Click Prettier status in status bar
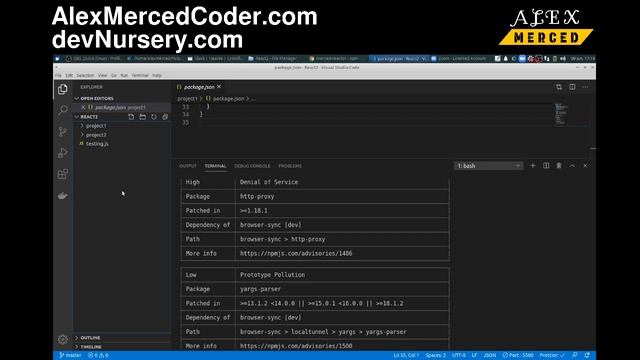The height and width of the screenshot is (360, 640). (552, 356)
